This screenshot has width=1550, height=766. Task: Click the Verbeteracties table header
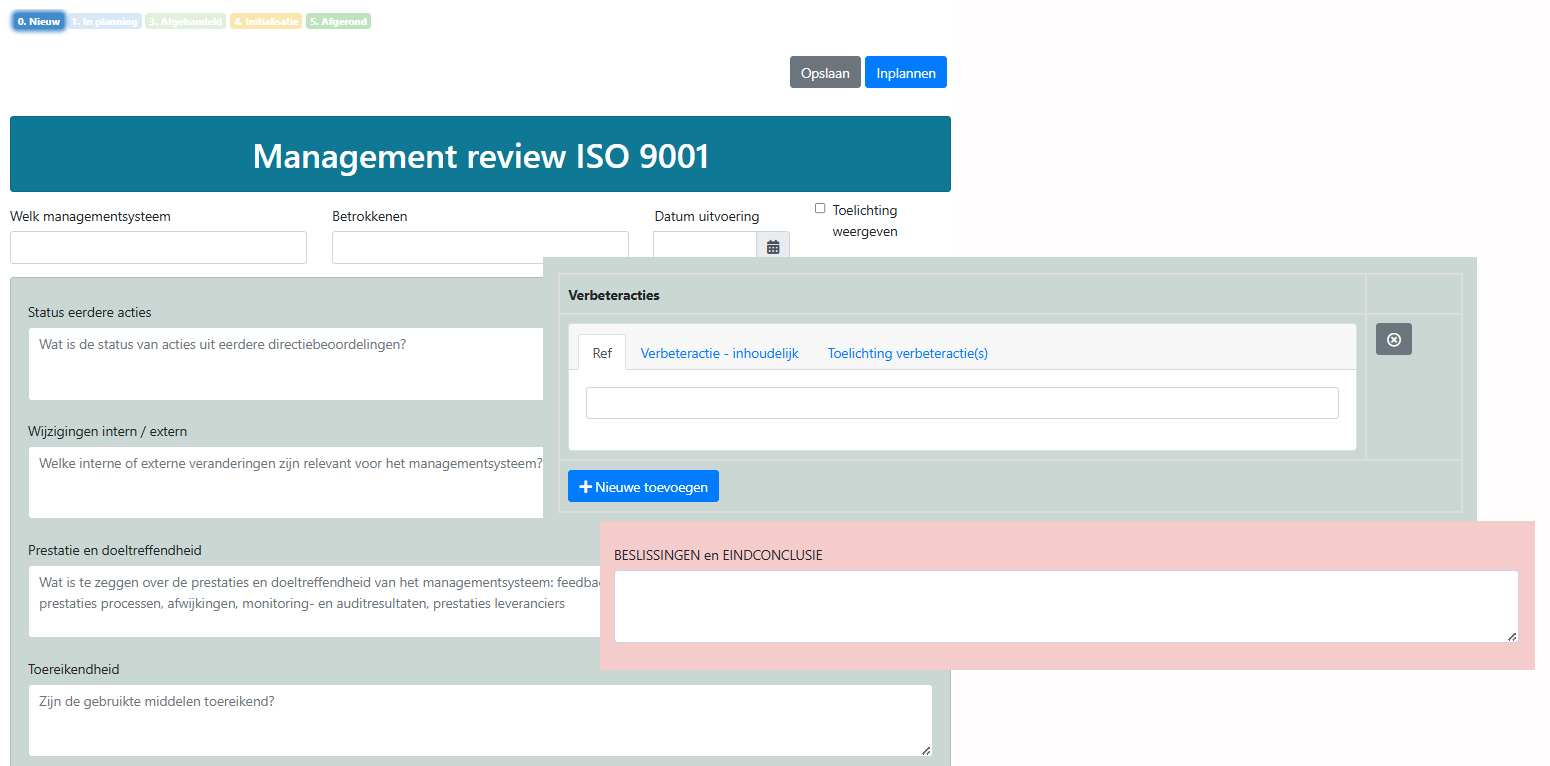pyautogui.click(x=614, y=295)
